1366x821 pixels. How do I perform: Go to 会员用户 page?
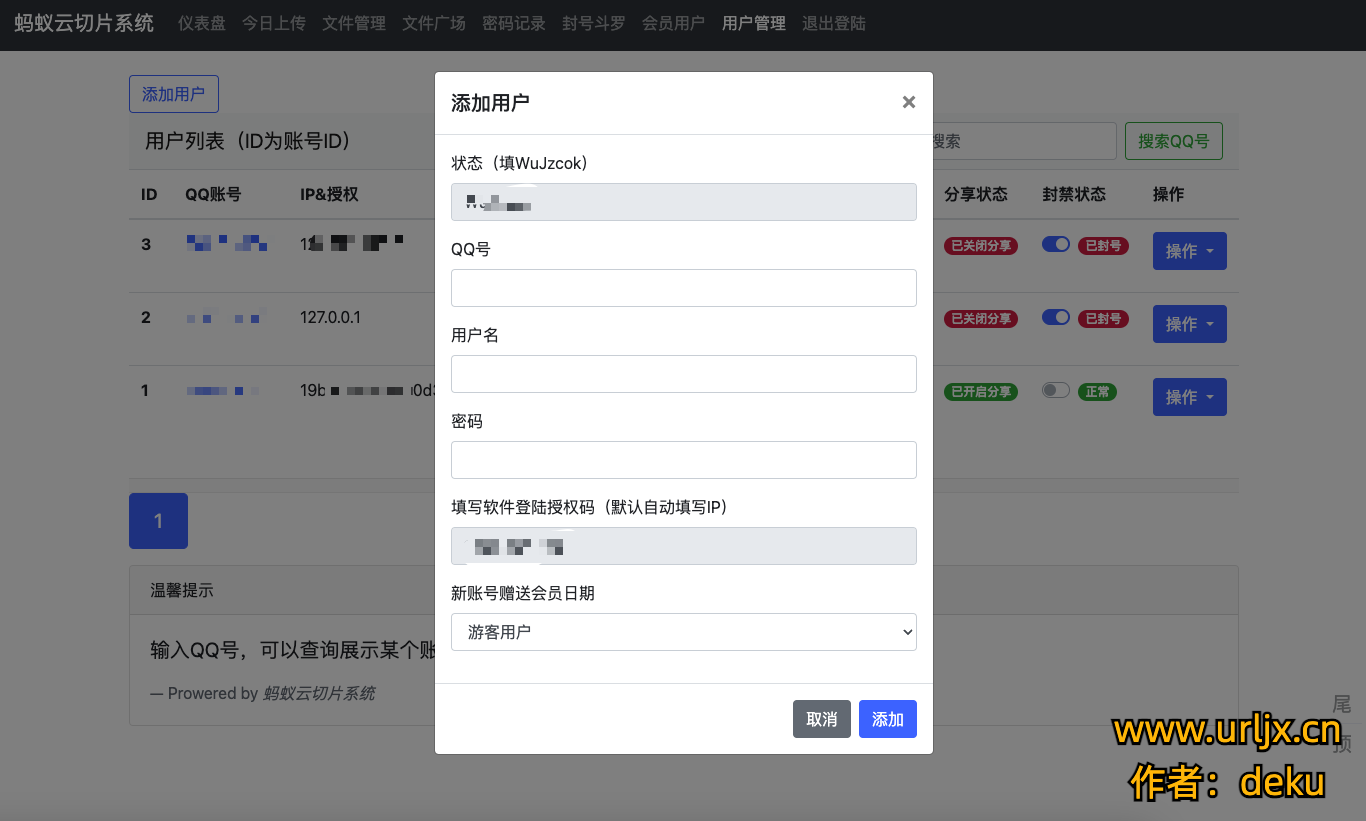[x=674, y=23]
